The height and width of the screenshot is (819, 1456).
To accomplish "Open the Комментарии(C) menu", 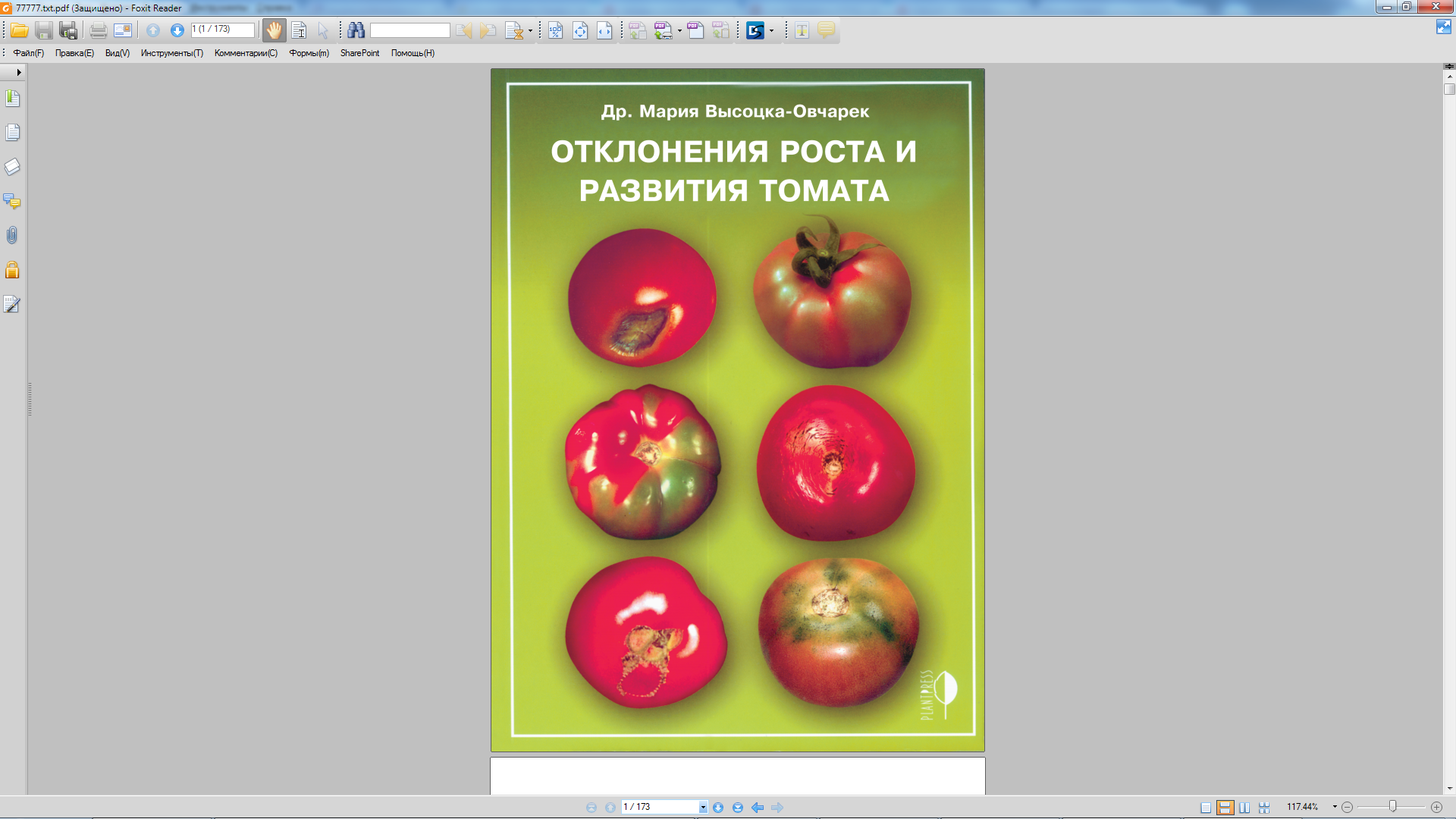I will [x=246, y=53].
